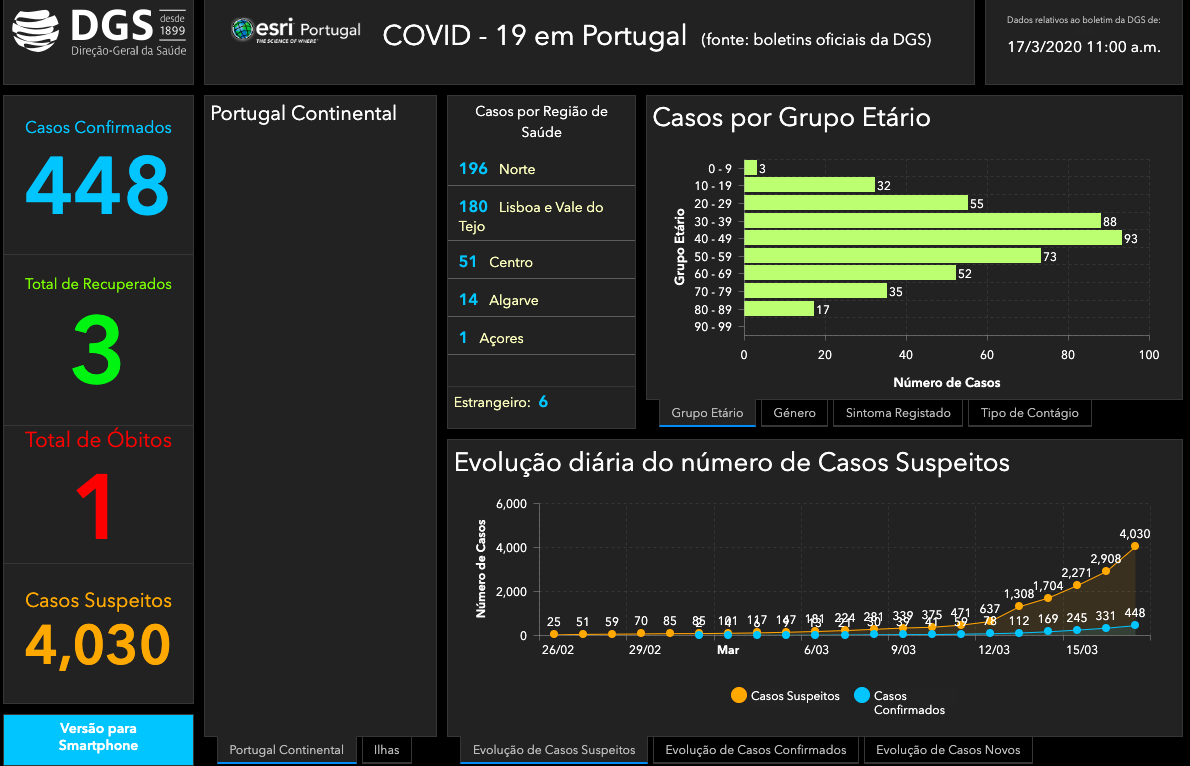Click the esri Portugal logo
This screenshot has height=766, width=1190.
coord(295,31)
